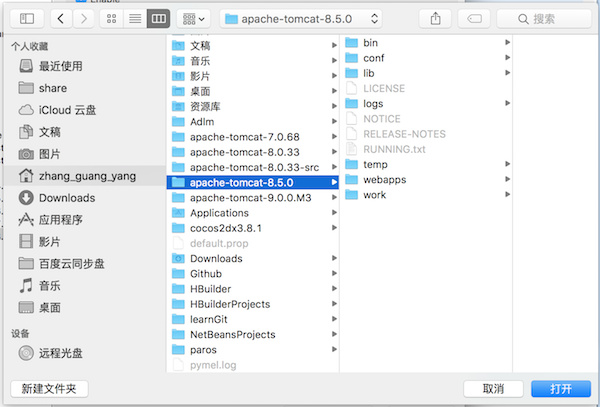Switch to column view

tap(158, 19)
